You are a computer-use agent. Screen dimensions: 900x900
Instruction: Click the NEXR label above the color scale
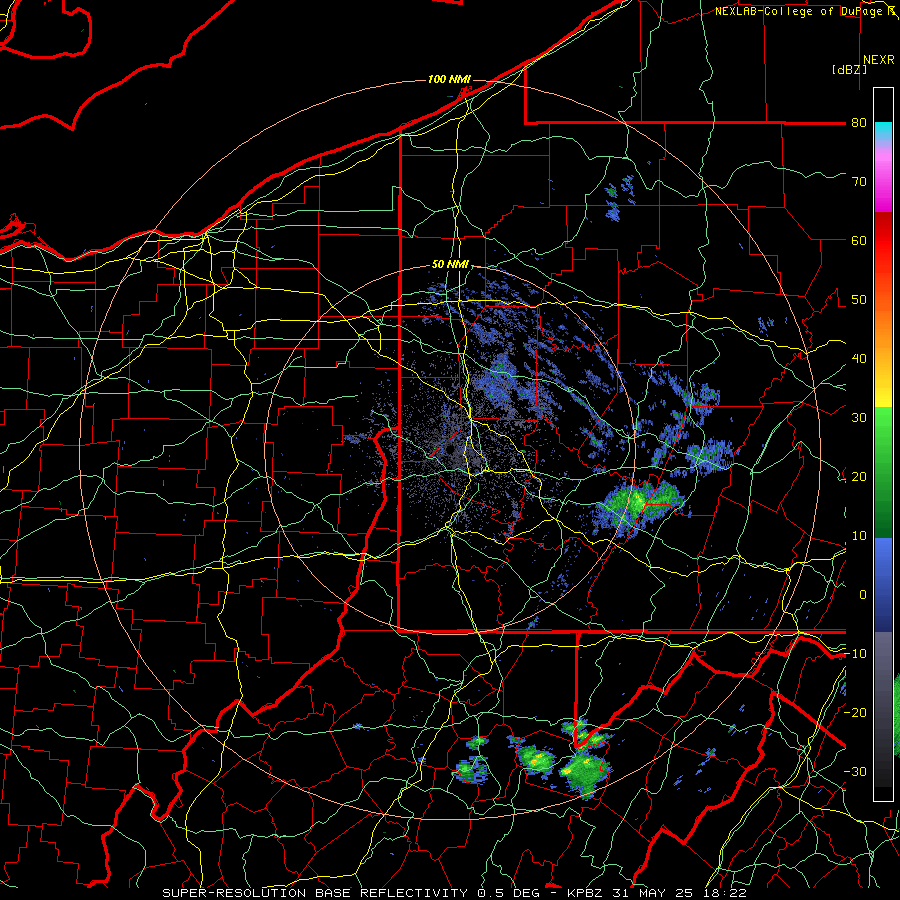click(878, 60)
